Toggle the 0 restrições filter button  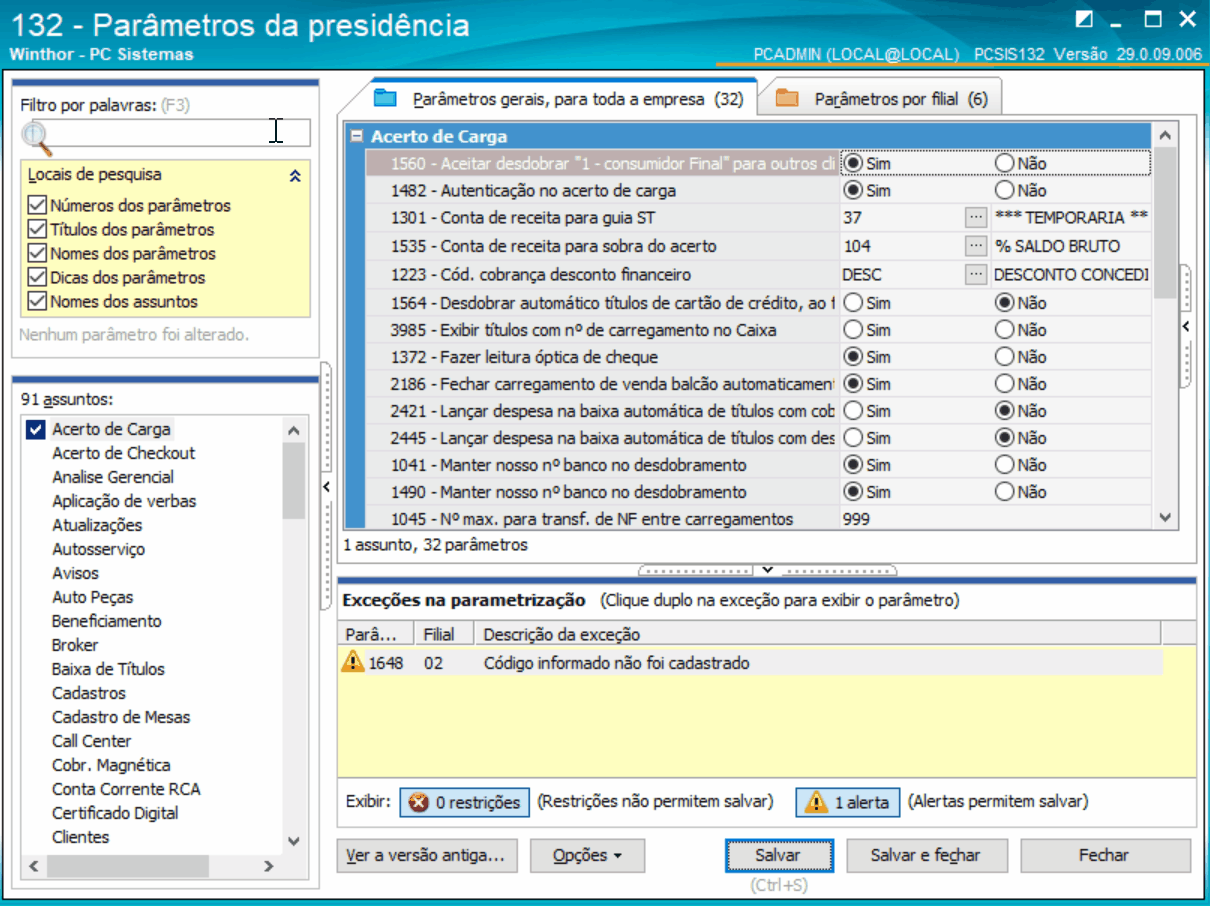465,802
